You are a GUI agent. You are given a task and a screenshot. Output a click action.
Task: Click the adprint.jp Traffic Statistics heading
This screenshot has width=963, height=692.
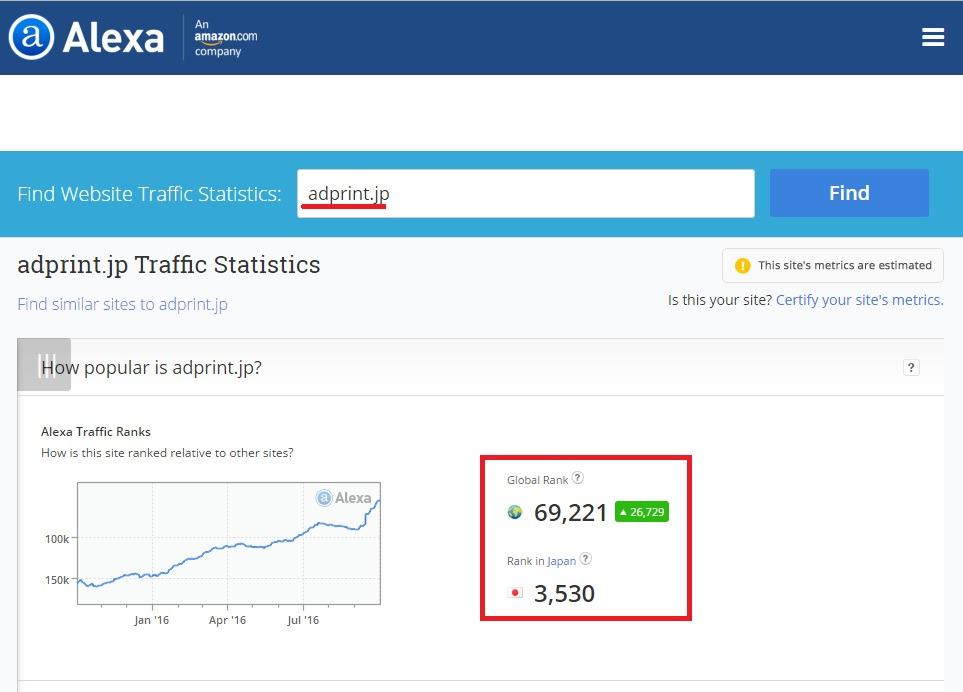coord(169,265)
